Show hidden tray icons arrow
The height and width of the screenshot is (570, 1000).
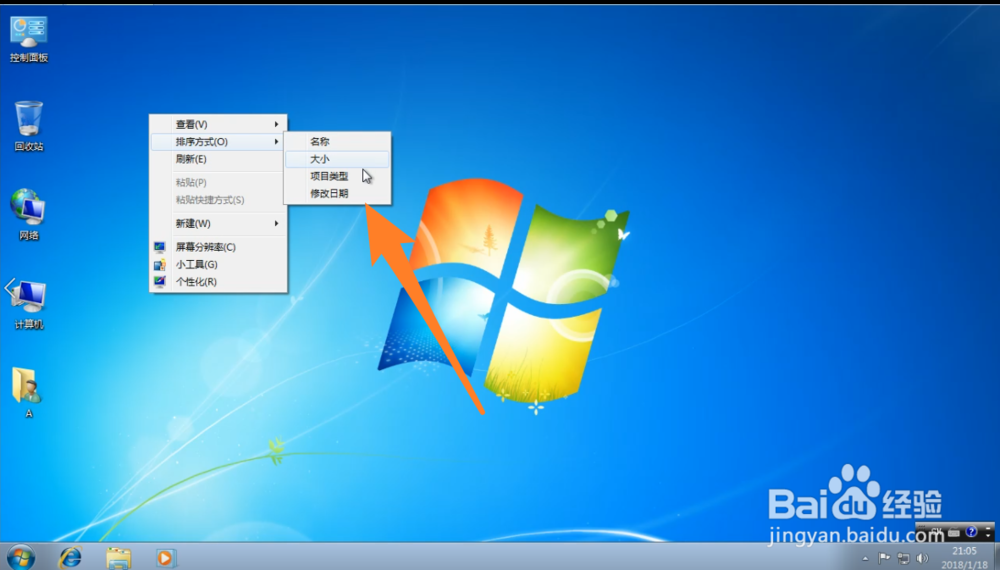pyautogui.click(x=865, y=559)
